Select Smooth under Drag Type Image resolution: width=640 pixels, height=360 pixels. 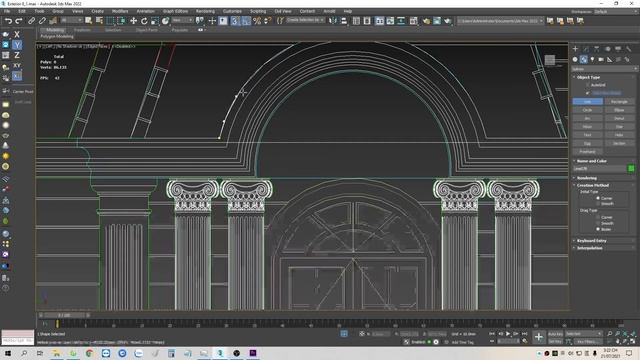point(598,223)
